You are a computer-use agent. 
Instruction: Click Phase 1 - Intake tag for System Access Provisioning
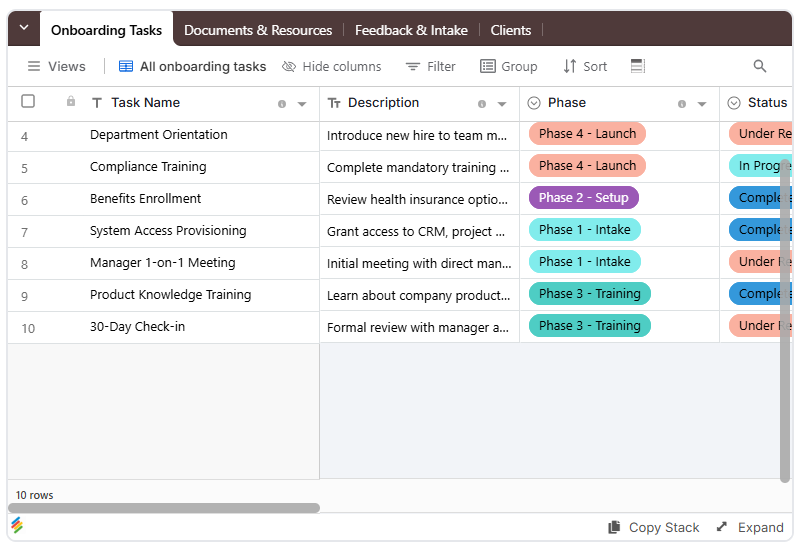tap(585, 229)
